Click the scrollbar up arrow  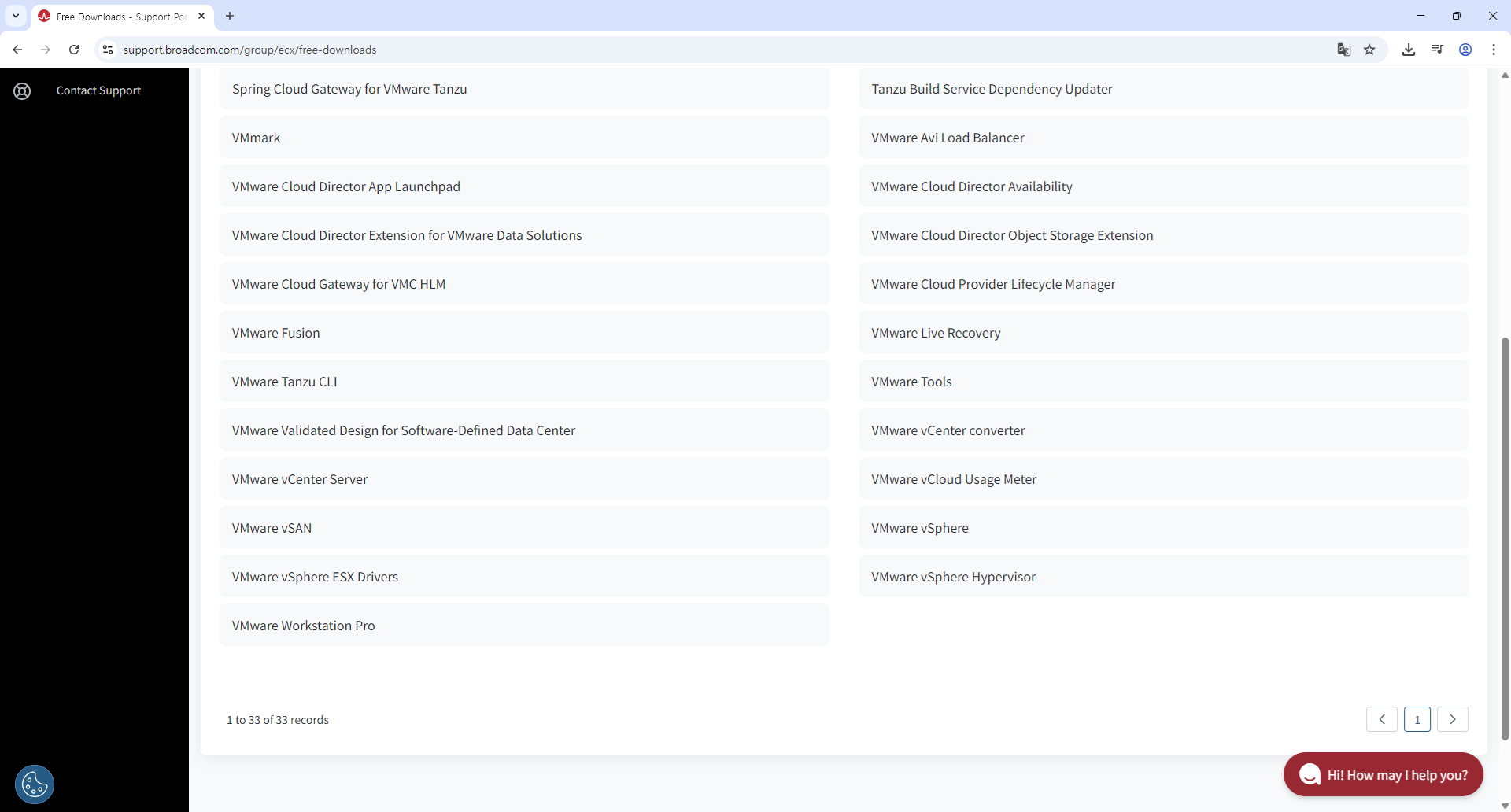pos(1505,76)
